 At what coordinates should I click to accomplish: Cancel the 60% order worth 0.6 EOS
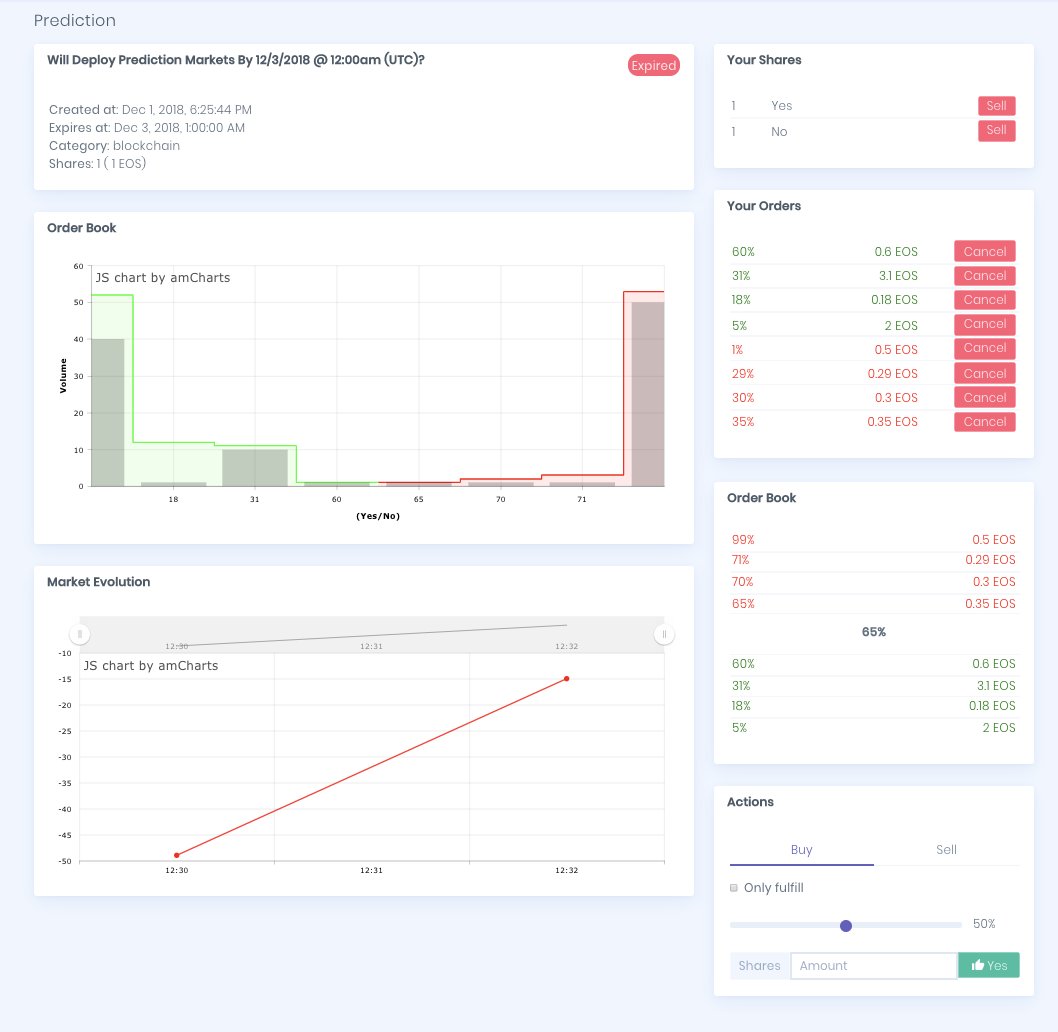tap(984, 251)
